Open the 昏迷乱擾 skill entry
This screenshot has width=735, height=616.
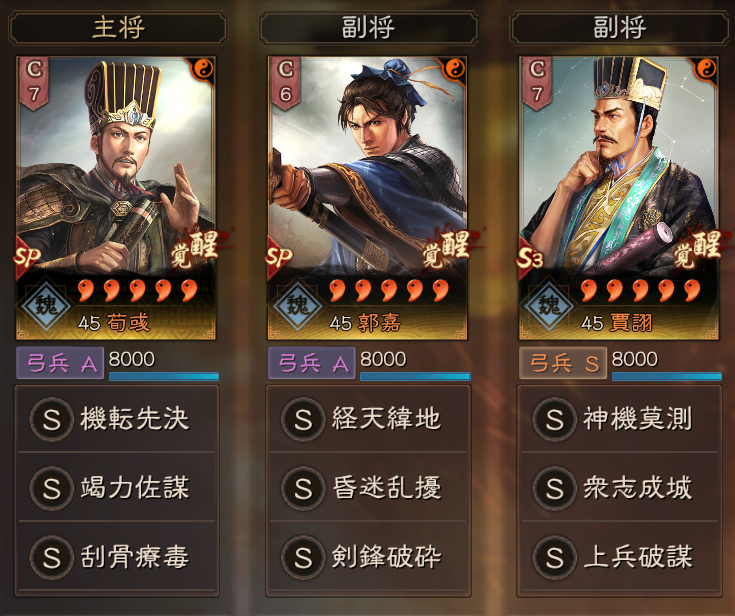368,488
